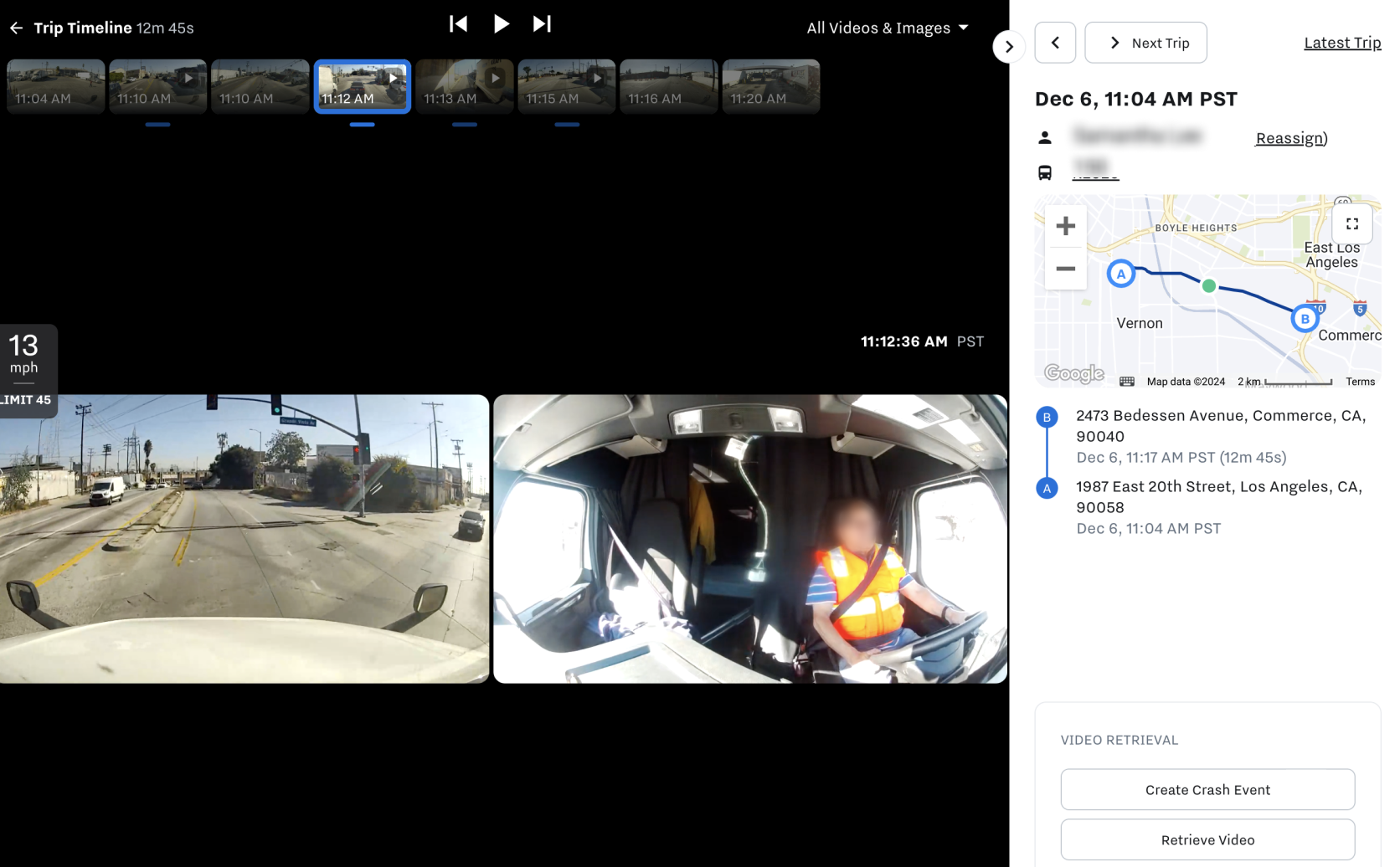Image resolution: width=1400 pixels, height=867 pixels.
Task: Click Retrieve Video
Action: coord(1207,839)
